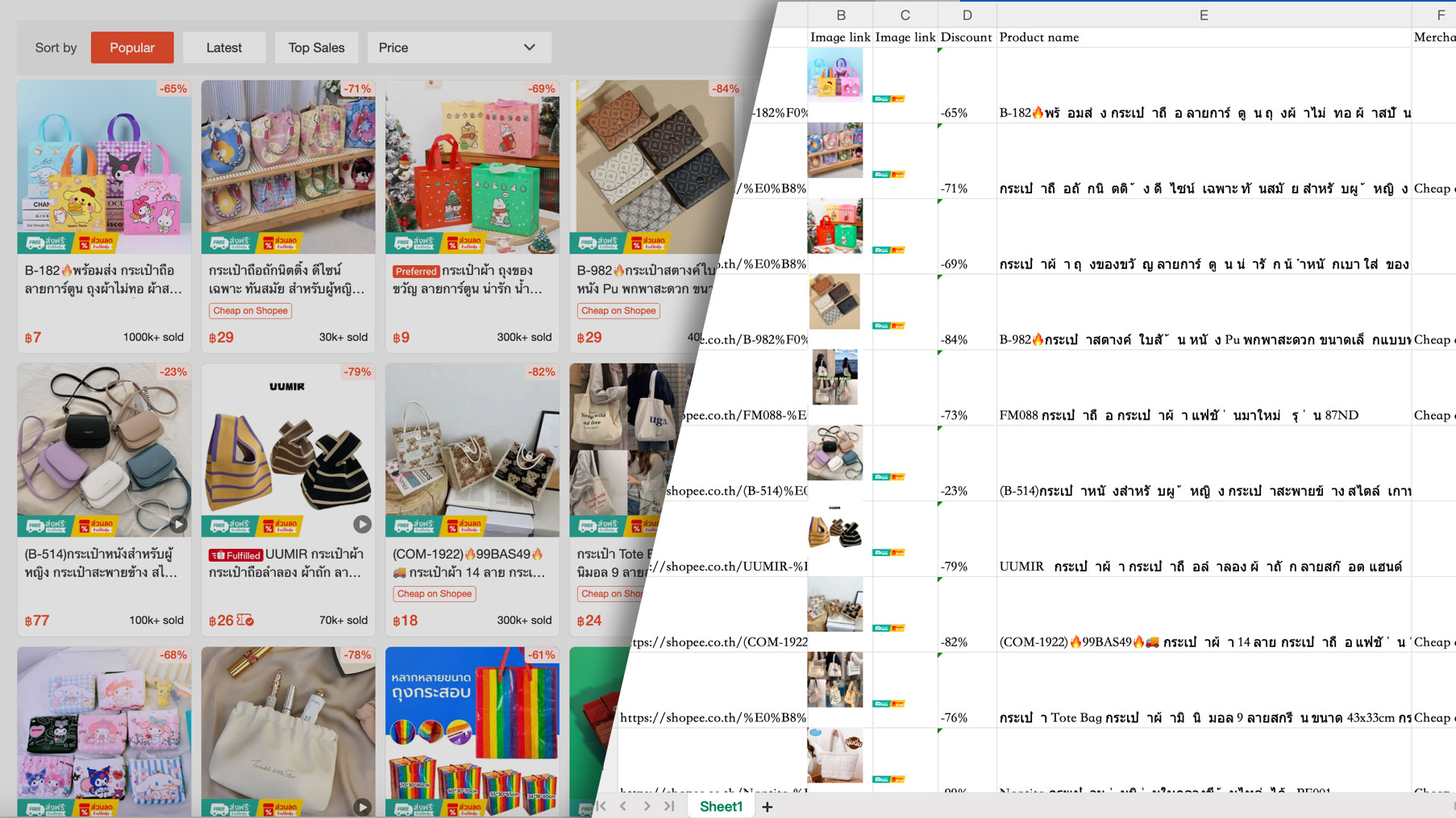
Task: Sort products by Popular
Action: coord(132,48)
